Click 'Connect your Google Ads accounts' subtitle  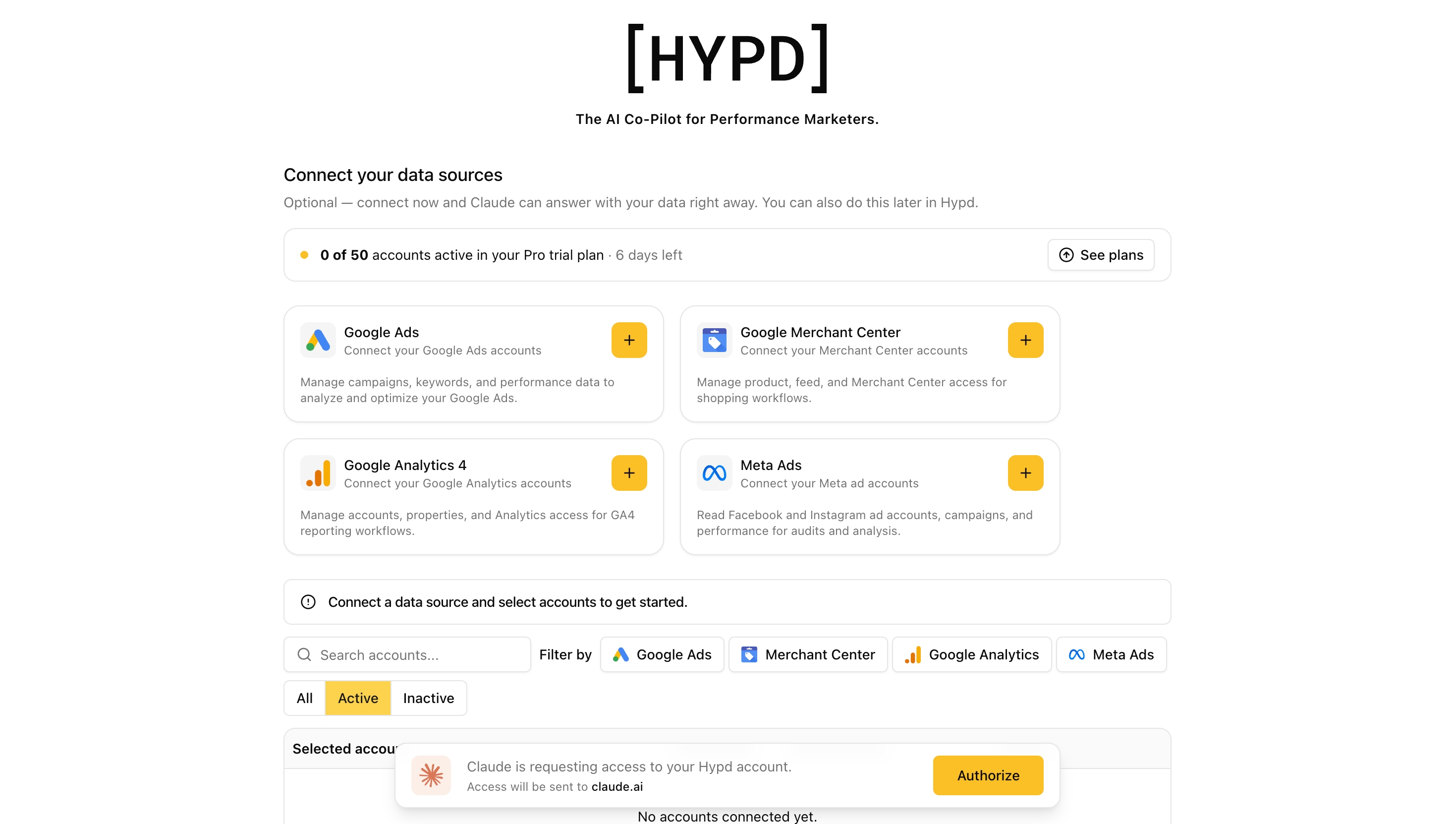point(443,351)
